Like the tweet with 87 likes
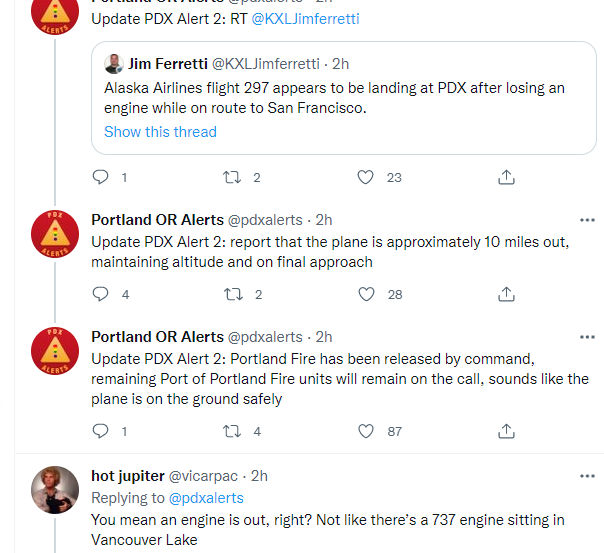Image resolution: width=604 pixels, height=553 pixels. click(366, 431)
